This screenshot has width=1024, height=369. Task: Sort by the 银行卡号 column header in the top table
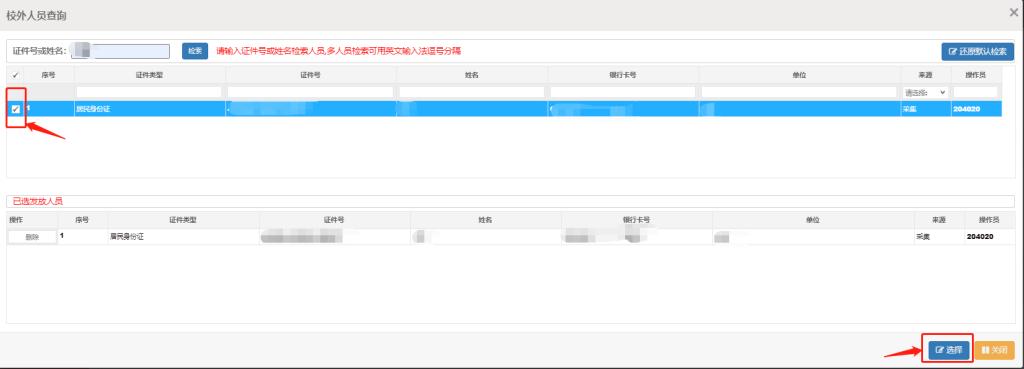[622, 75]
